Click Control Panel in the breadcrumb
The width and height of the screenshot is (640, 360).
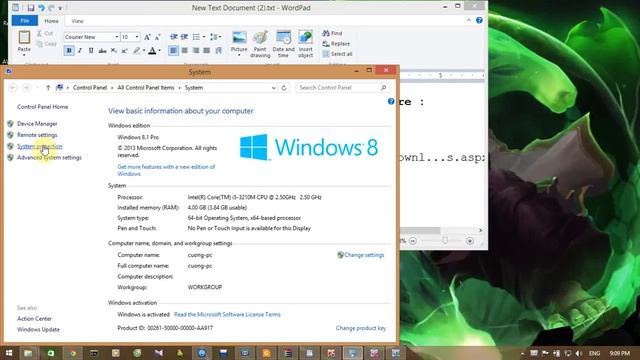[x=90, y=88]
